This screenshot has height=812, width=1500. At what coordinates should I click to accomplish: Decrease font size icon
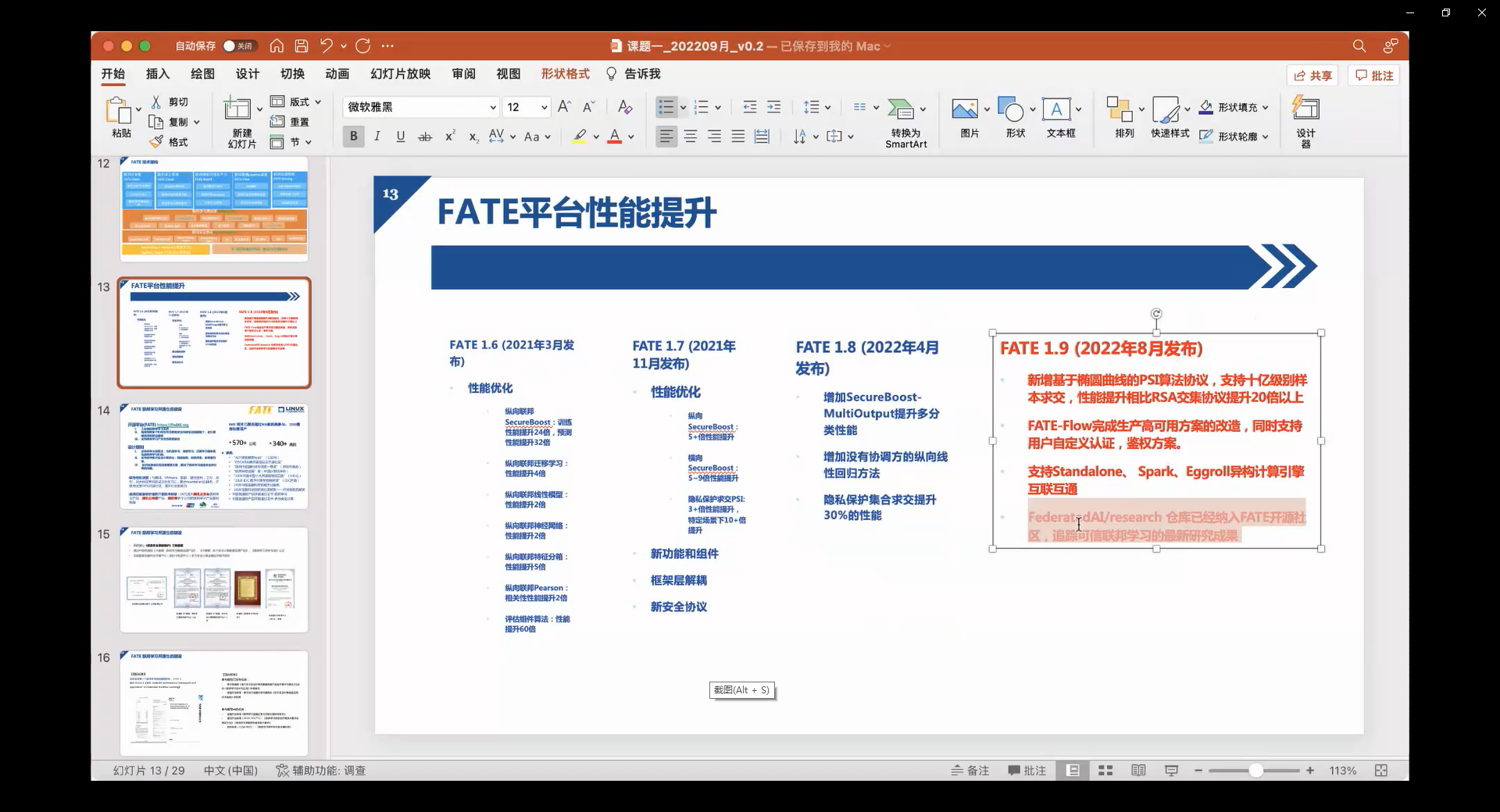click(x=589, y=107)
